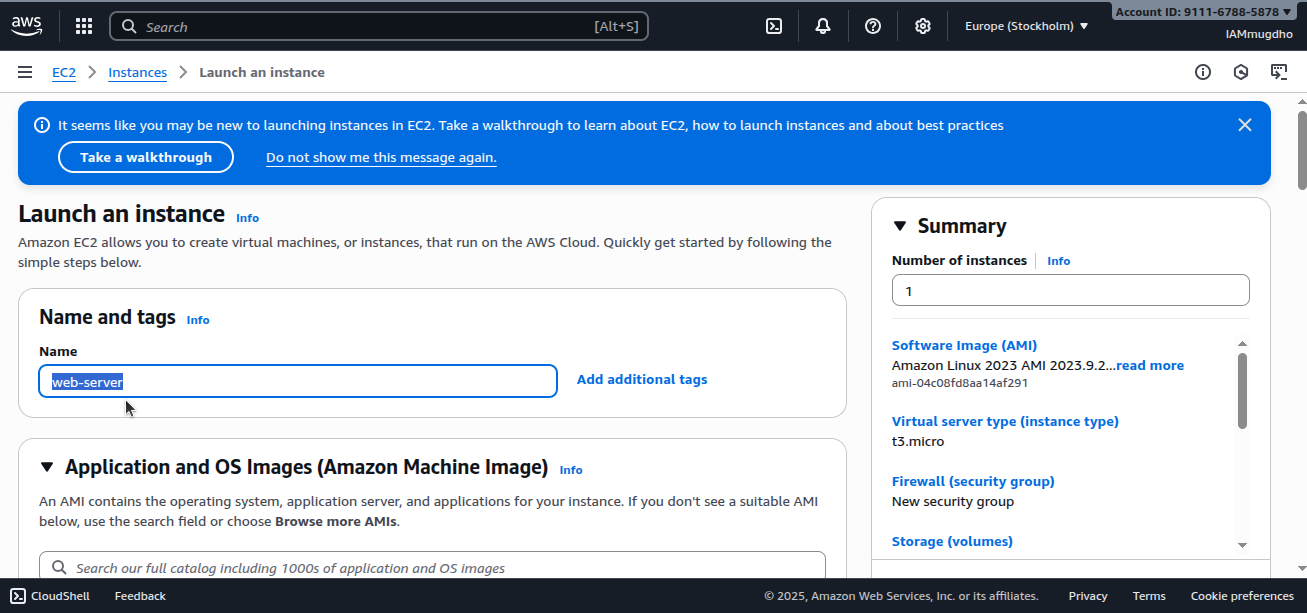Toggle the side navigation hamburger menu
The height and width of the screenshot is (613, 1307).
point(25,72)
